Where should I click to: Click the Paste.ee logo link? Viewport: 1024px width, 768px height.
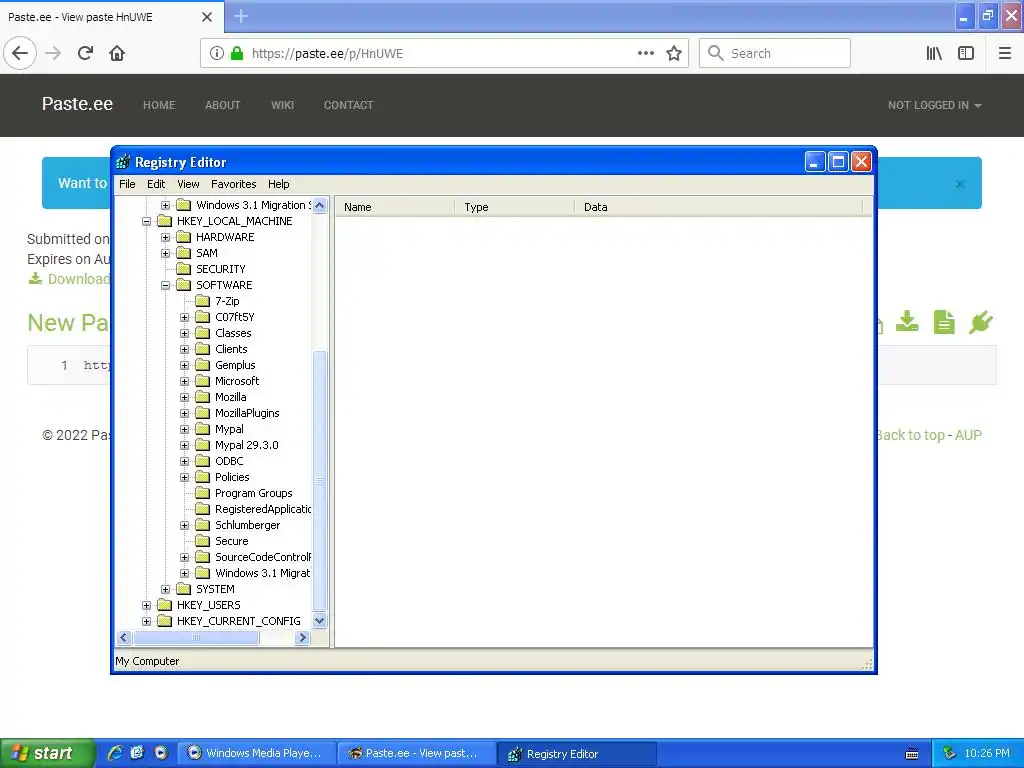tap(77, 104)
